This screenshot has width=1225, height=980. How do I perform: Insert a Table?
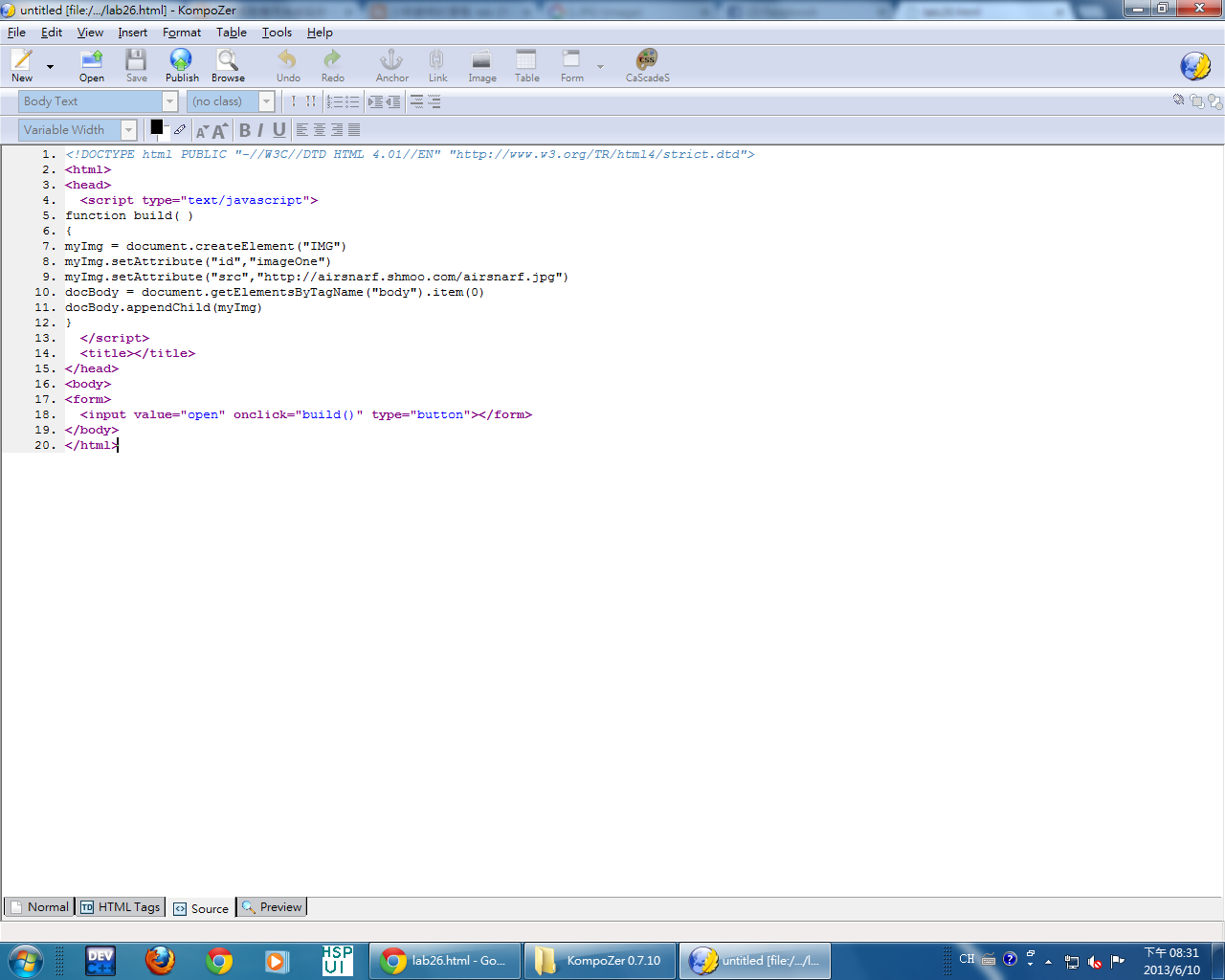pos(526,66)
